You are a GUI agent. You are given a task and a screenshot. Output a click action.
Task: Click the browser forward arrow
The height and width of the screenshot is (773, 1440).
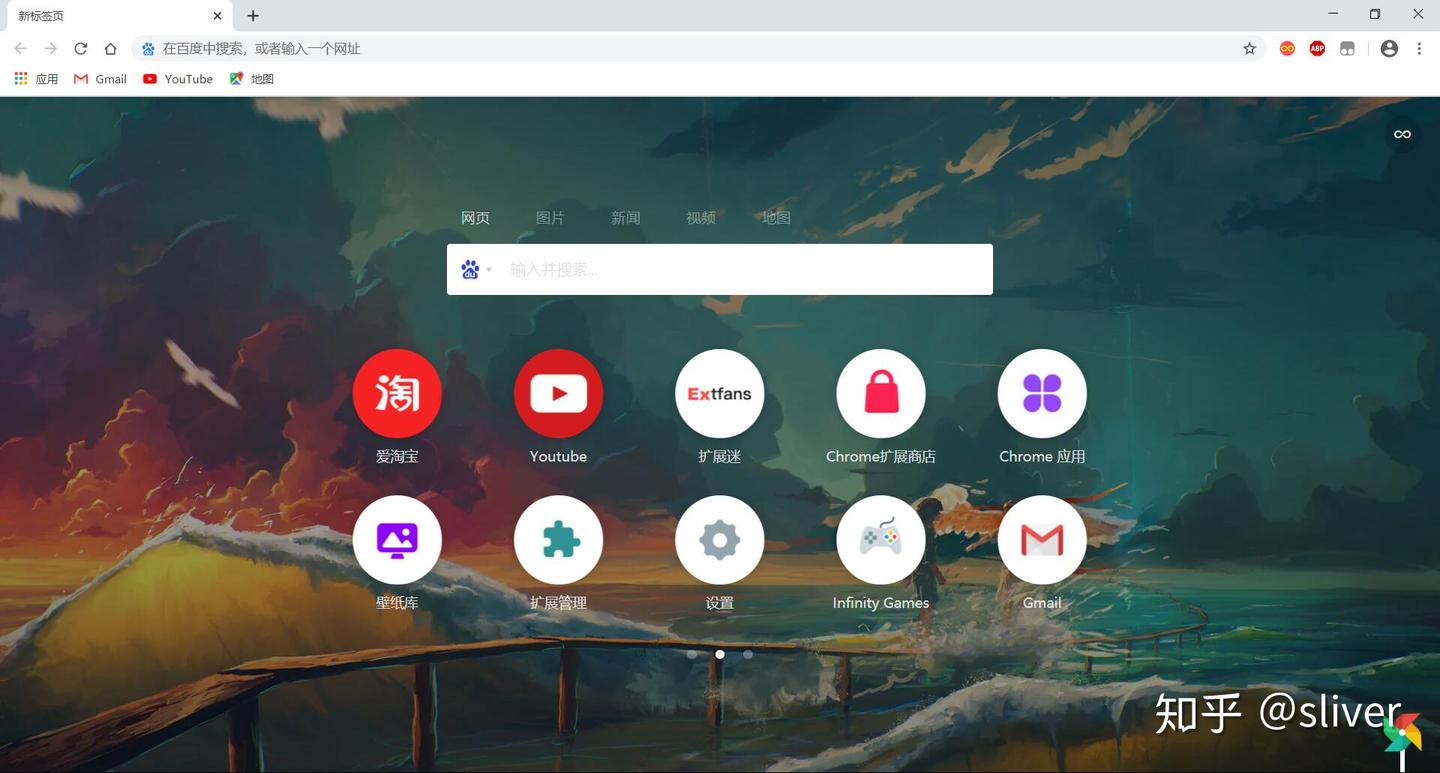tap(51, 48)
